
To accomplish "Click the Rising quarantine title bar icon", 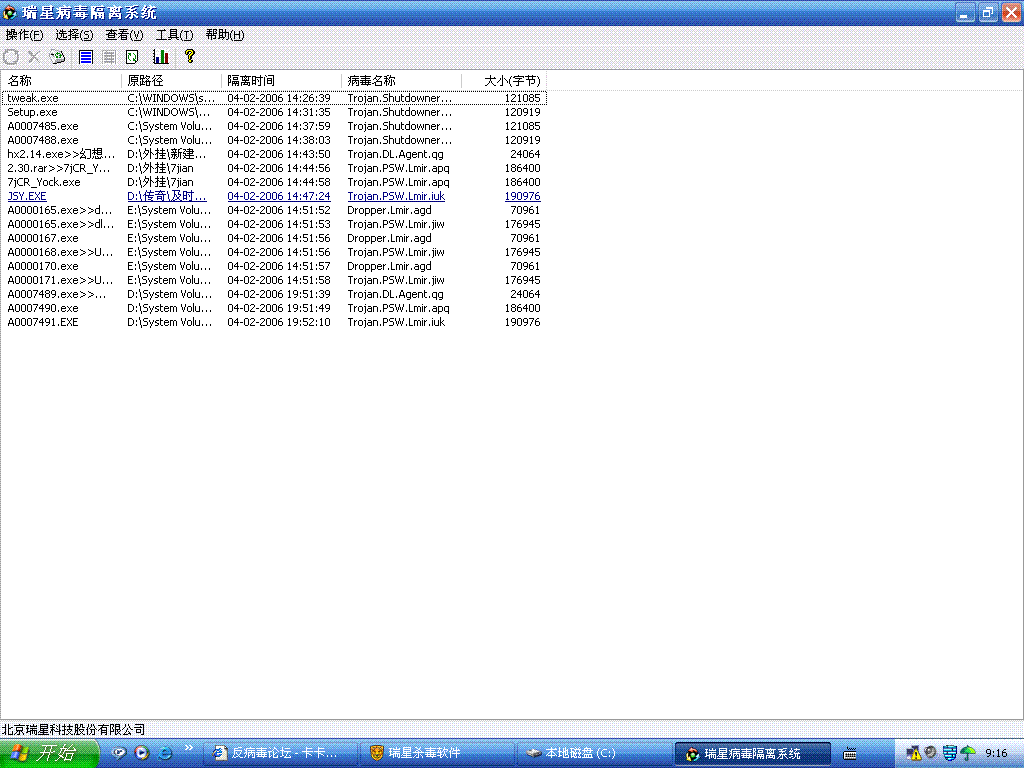I will click(x=10, y=12).
